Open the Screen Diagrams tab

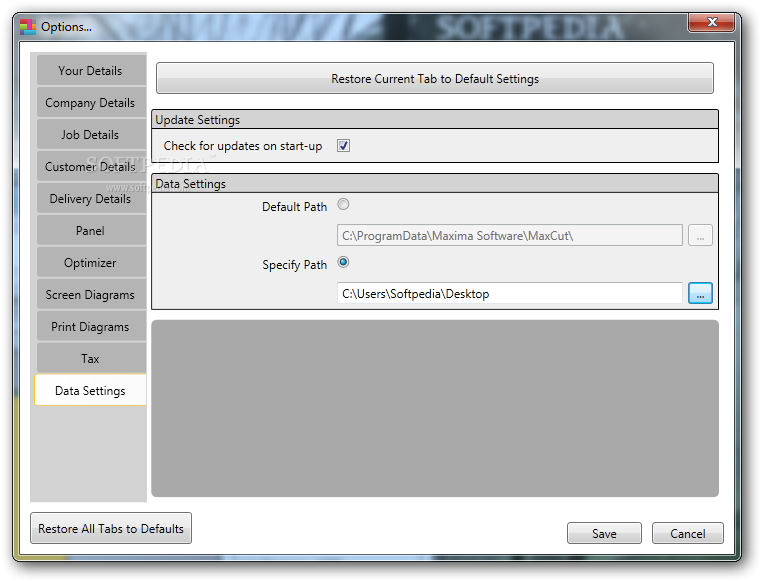point(91,295)
